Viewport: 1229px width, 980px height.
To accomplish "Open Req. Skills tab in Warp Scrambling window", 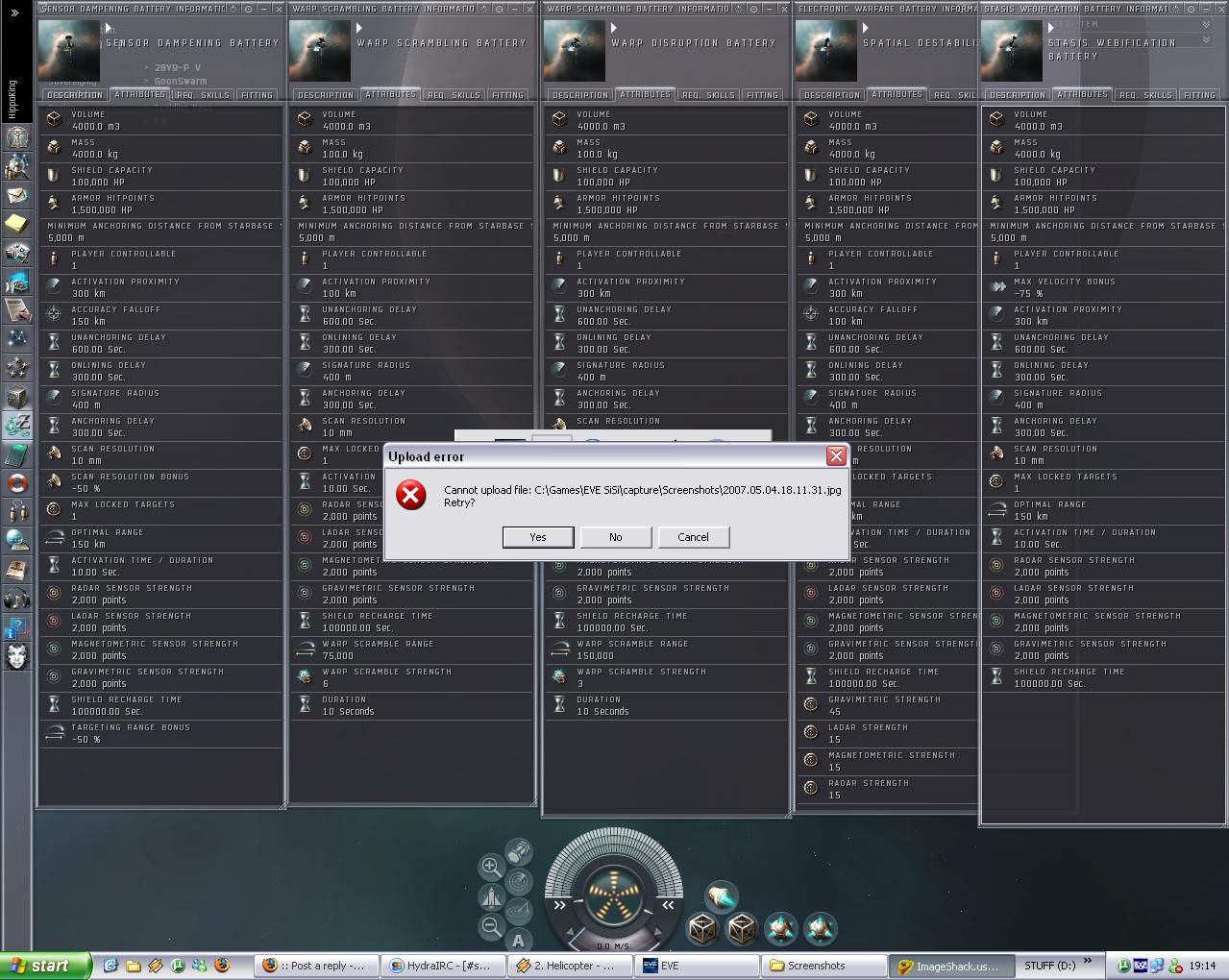I will point(454,95).
